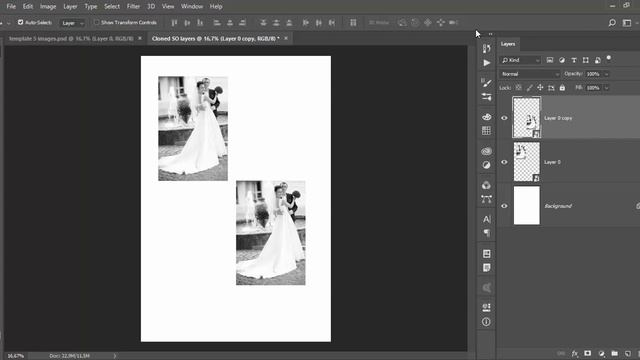Open the History panel icon
640x360 pixels.
coord(486,49)
